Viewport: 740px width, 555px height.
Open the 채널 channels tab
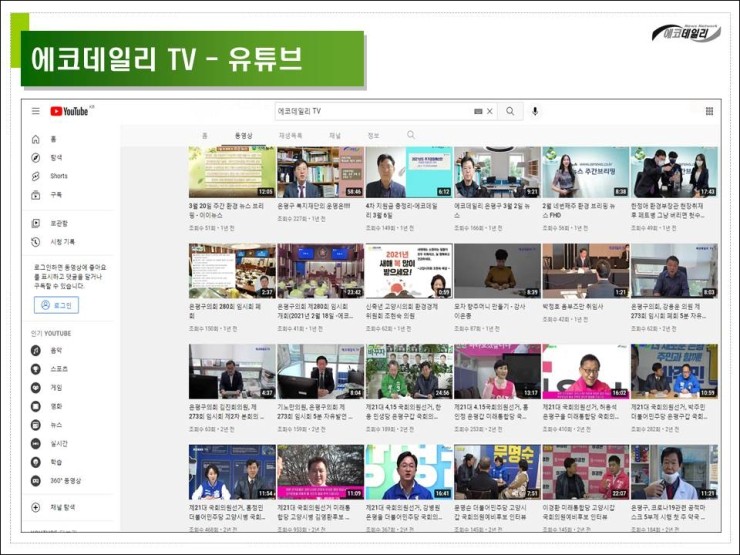(x=335, y=135)
